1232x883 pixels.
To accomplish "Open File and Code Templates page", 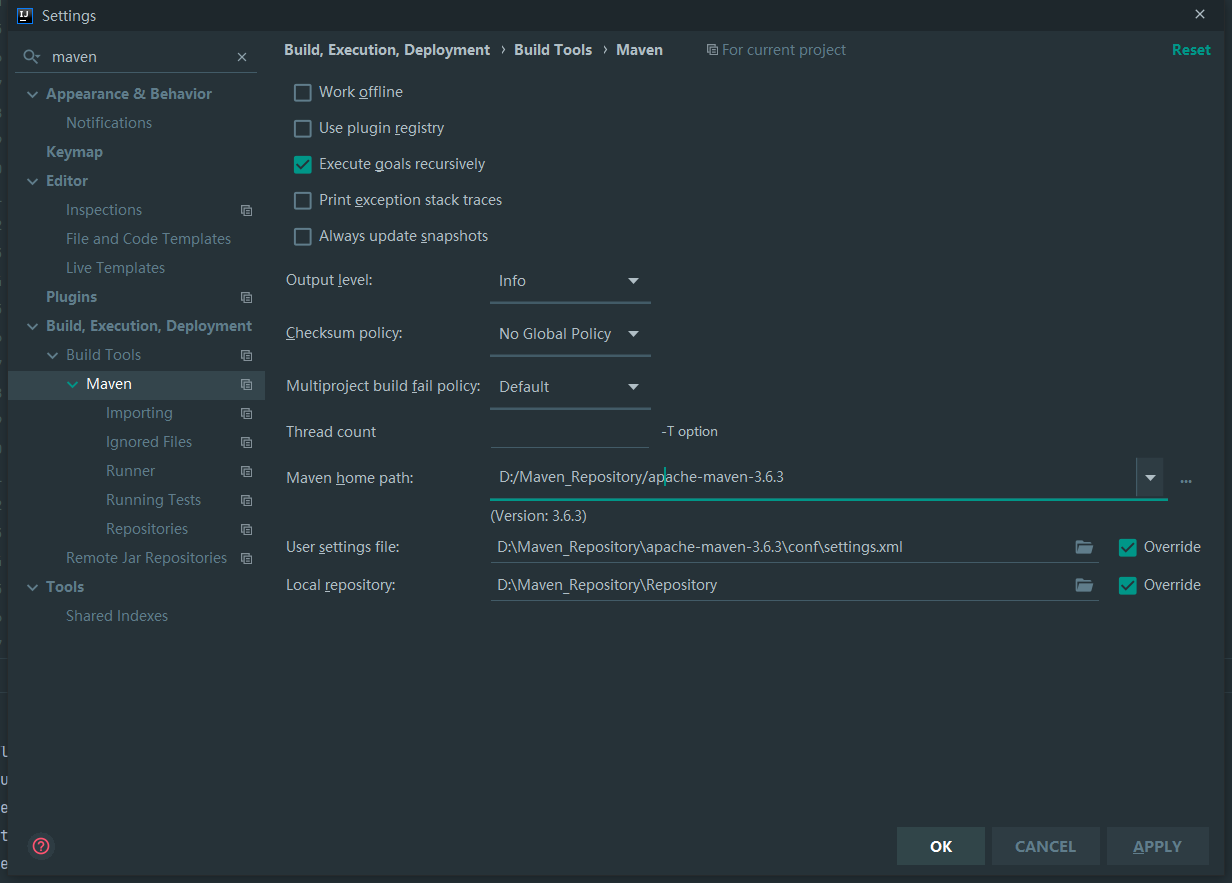I will (x=148, y=239).
